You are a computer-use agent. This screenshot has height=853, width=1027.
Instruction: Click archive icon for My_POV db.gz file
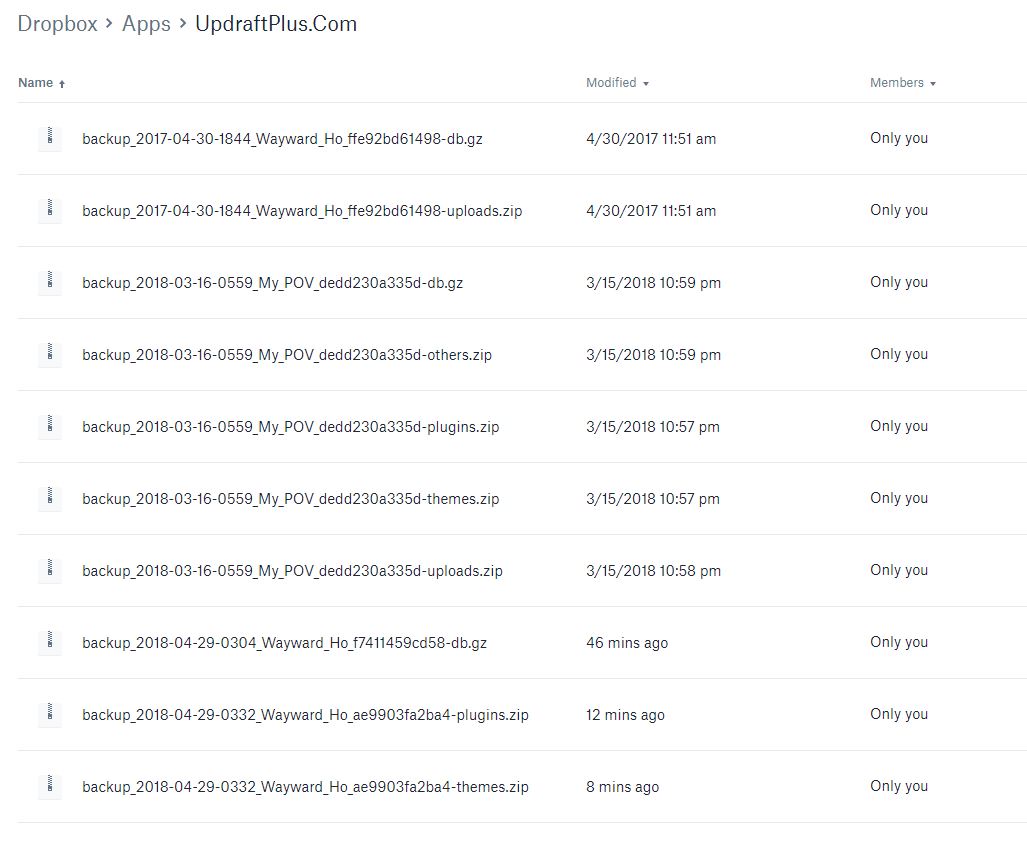click(x=50, y=282)
